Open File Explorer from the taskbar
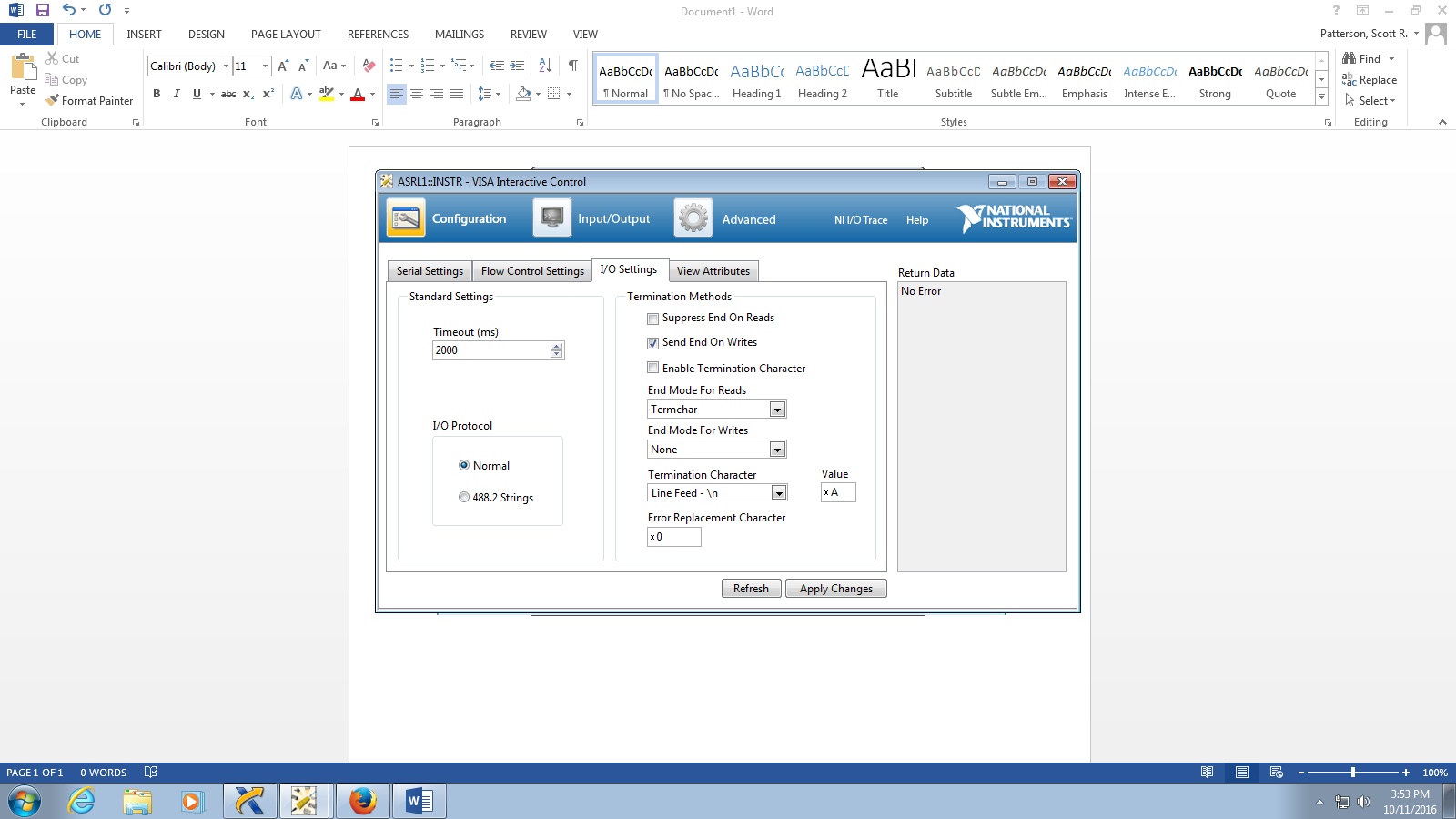 (137, 802)
